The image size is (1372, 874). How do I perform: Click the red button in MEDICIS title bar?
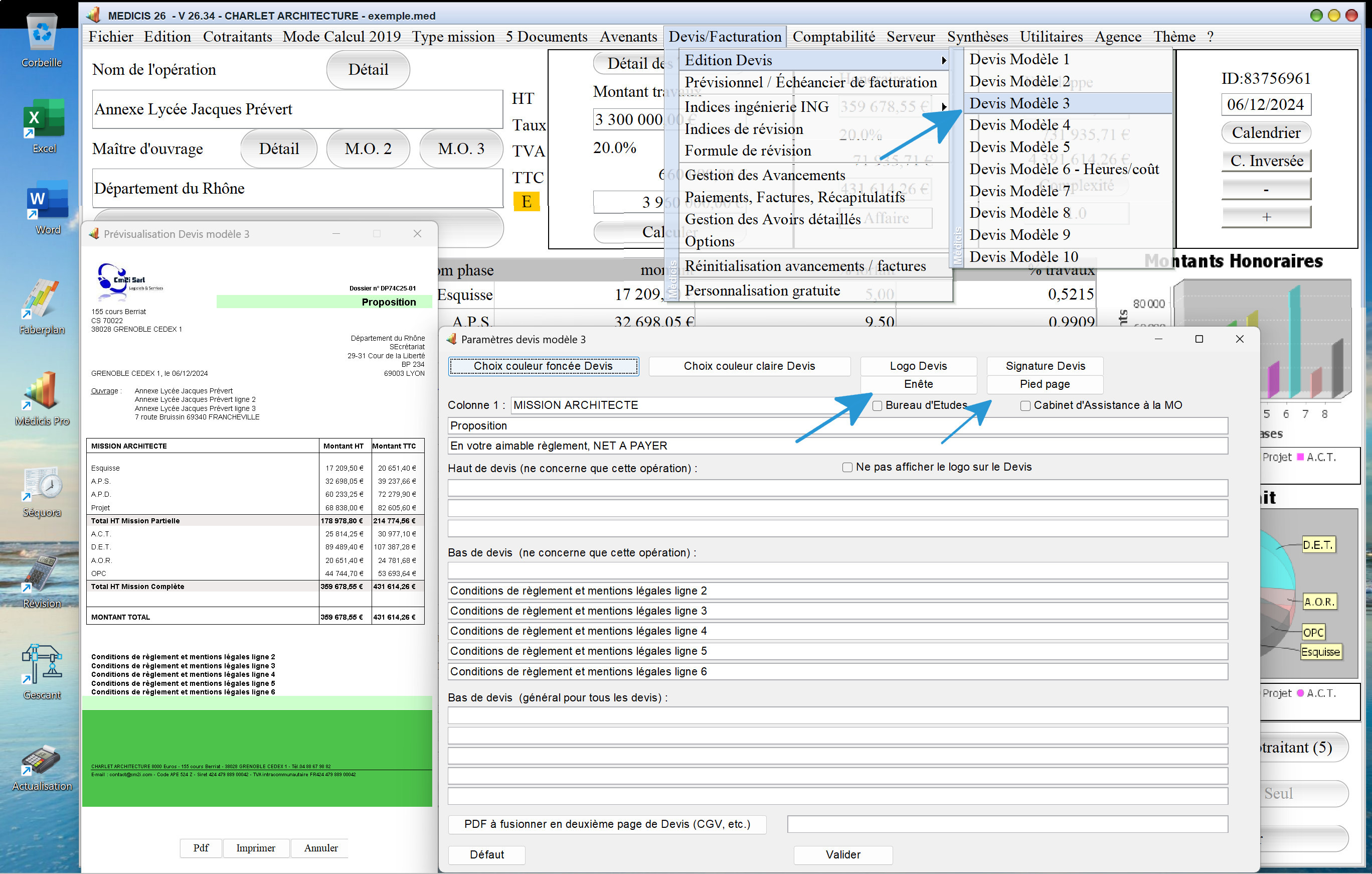point(1351,16)
